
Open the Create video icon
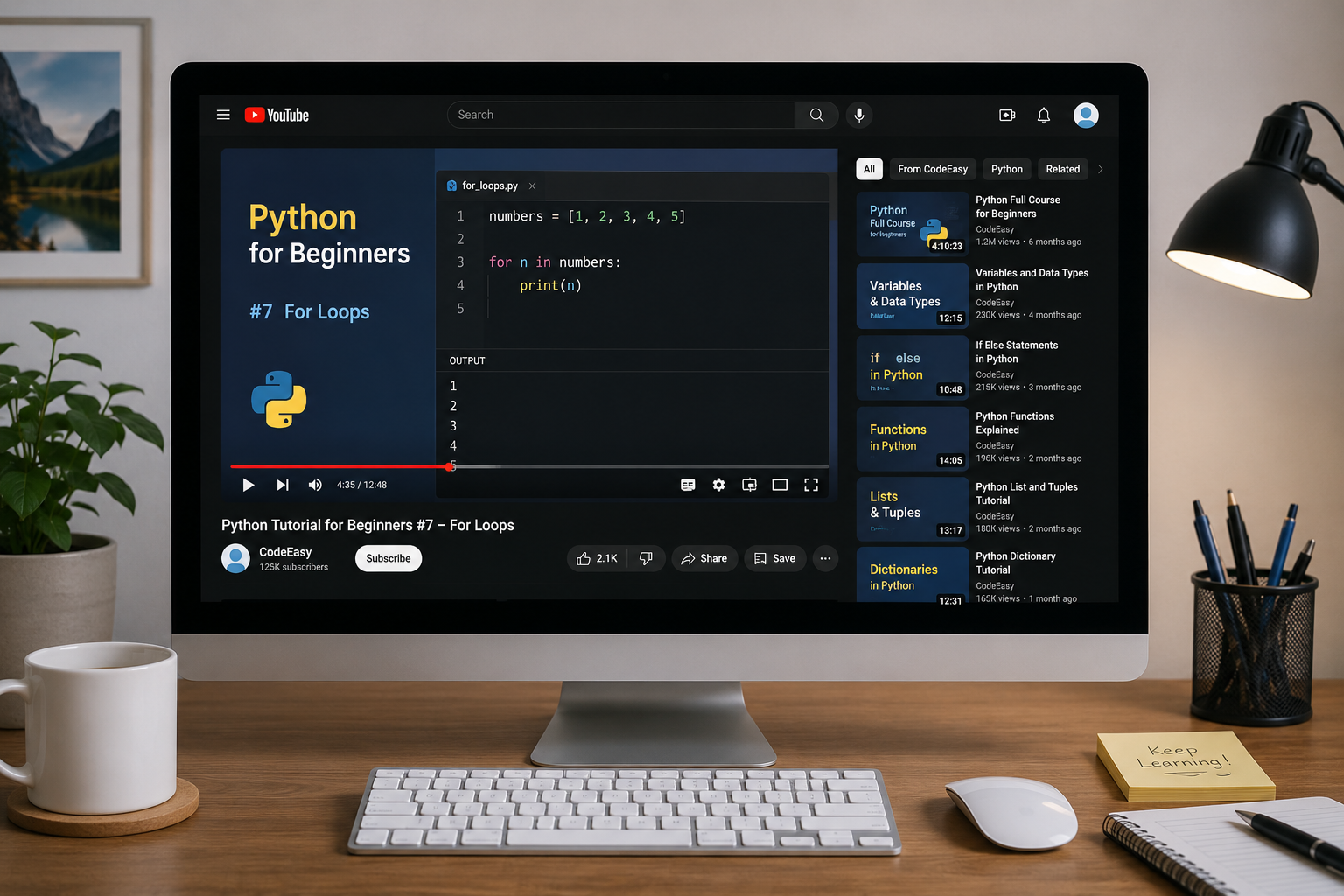(1007, 115)
